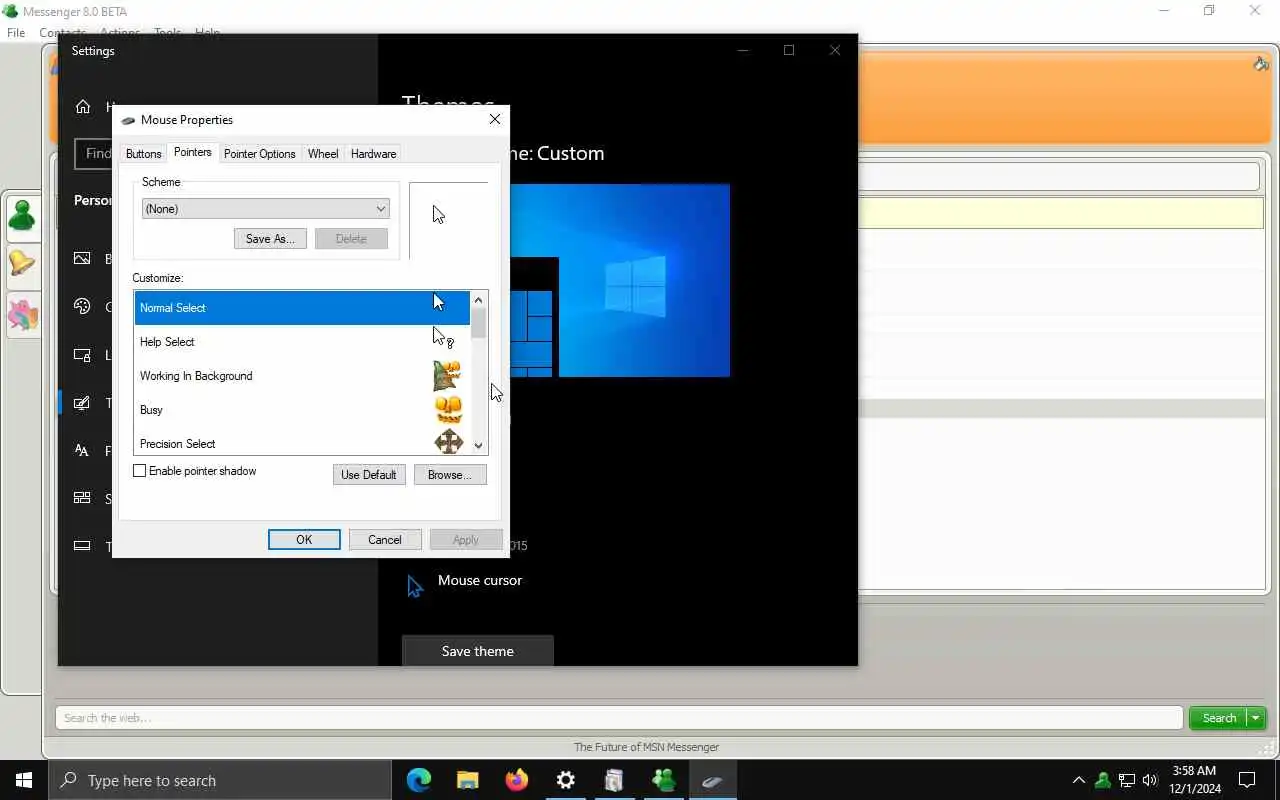The image size is (1280, 800).
Task: Open network tray icon
Action: click(1127, 780)
